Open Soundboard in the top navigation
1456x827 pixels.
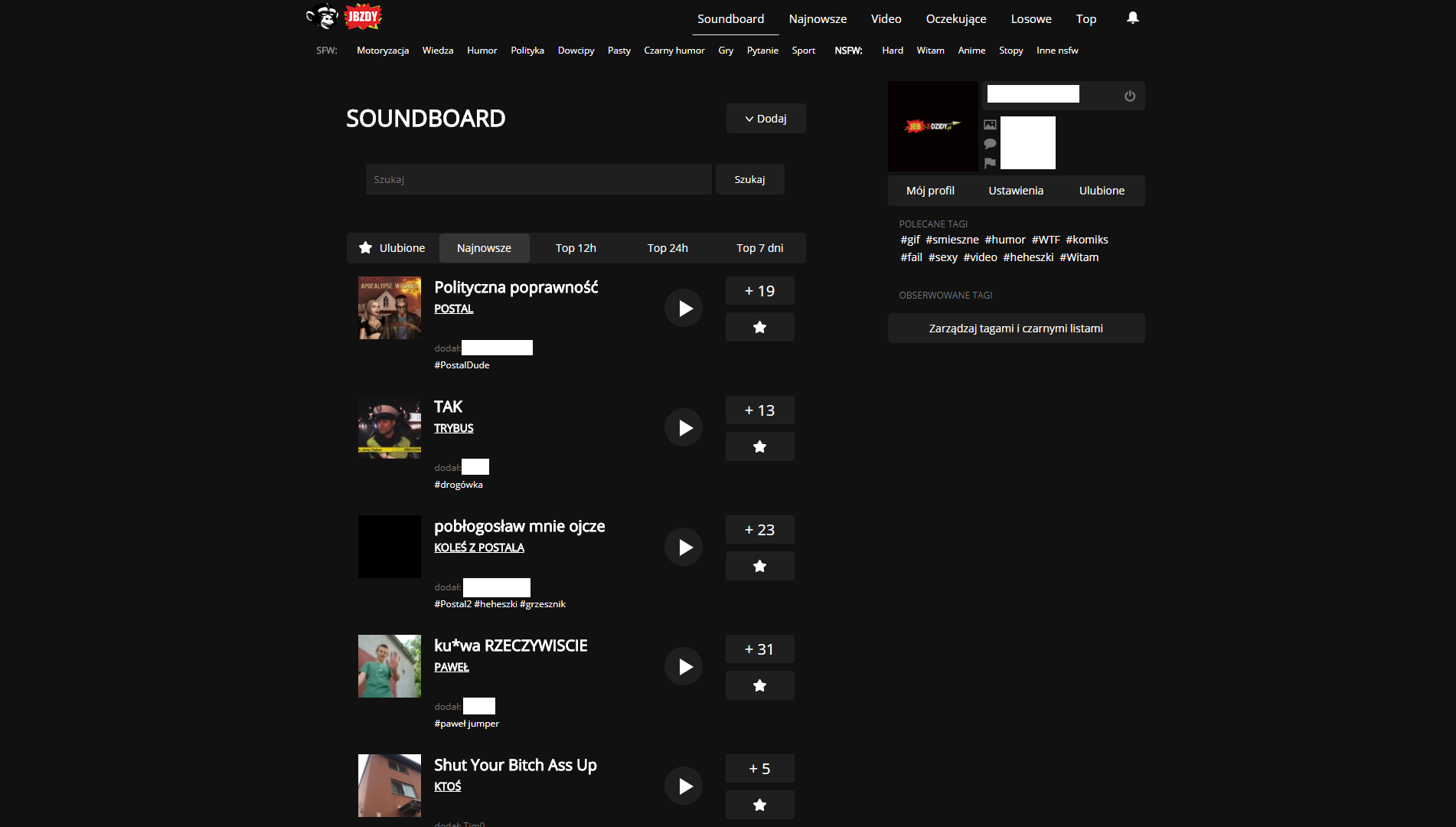coord(731,18)
